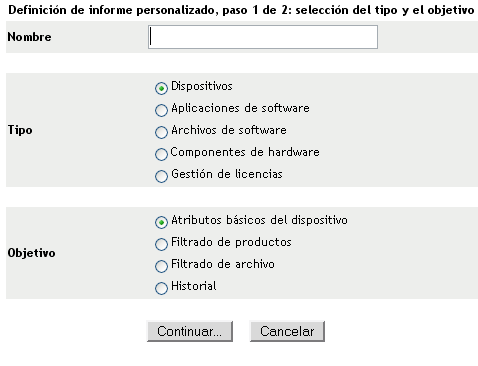Click the Continuar... button
The width and height of the screenshot is (478, 366).
coord(190,331)
